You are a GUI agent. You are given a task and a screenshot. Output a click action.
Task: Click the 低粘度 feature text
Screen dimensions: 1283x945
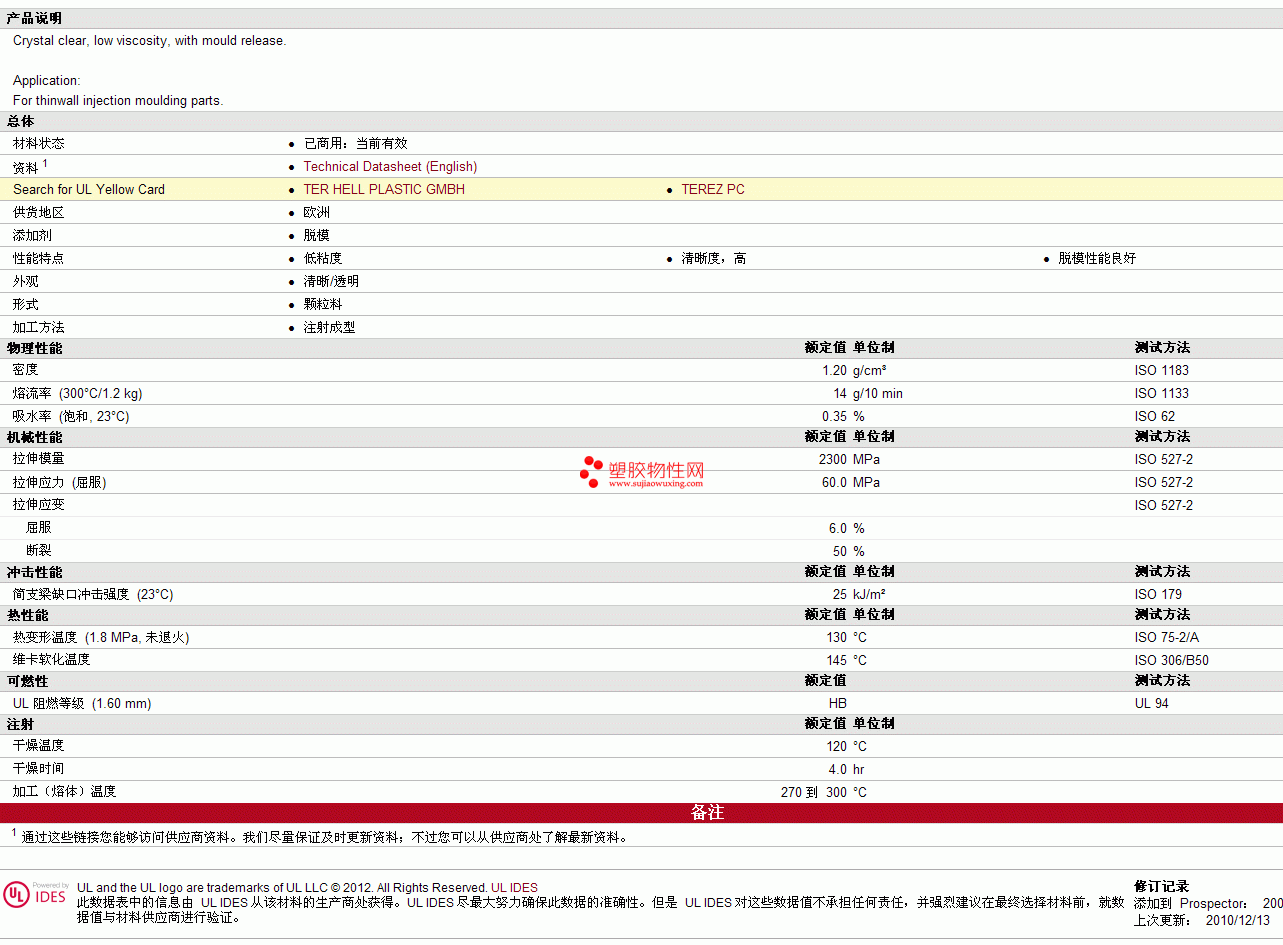pos(323,259)
